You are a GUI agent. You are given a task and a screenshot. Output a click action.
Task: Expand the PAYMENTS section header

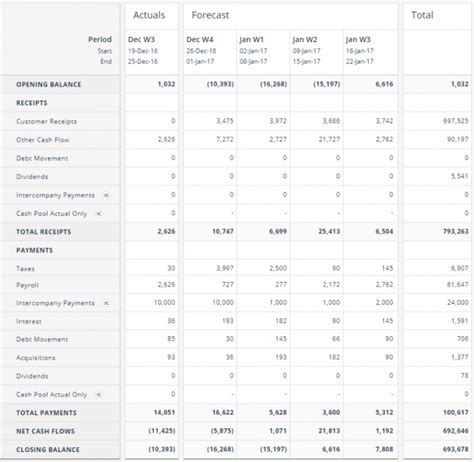(34, 250)
